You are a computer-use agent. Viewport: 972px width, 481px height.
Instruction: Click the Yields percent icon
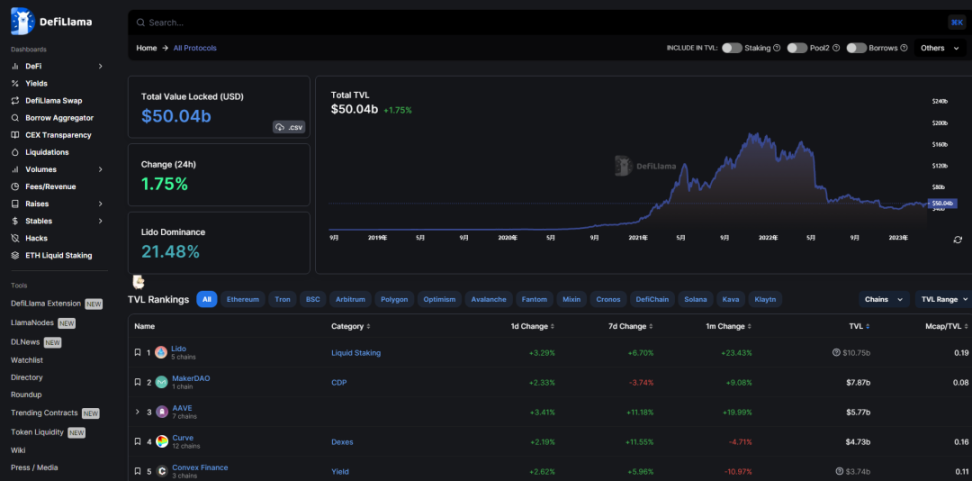tap(15, 84)
